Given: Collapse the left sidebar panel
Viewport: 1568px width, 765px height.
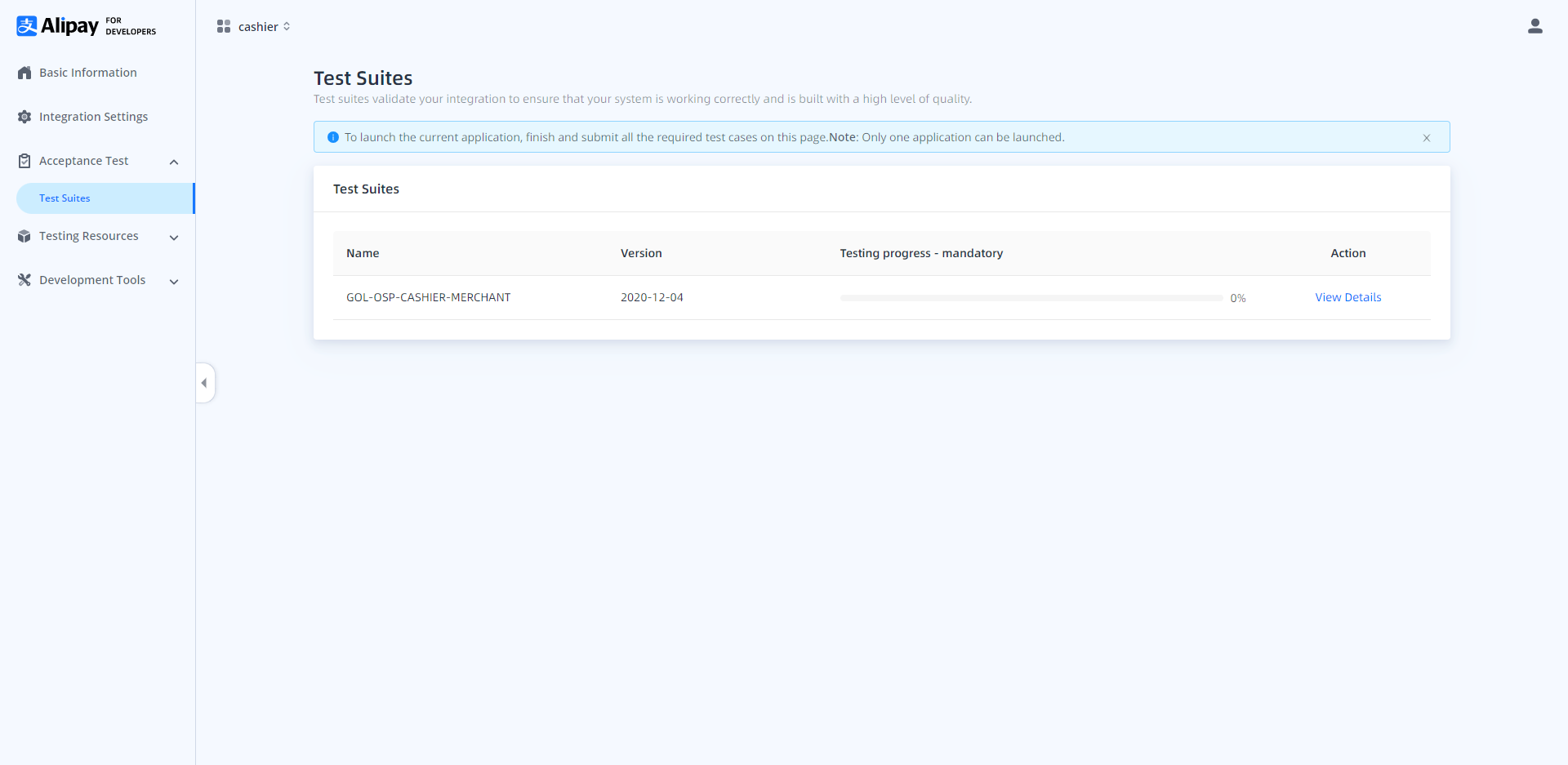Looking at the screenshot, I should pyautogui.click(x=204, y=383).
